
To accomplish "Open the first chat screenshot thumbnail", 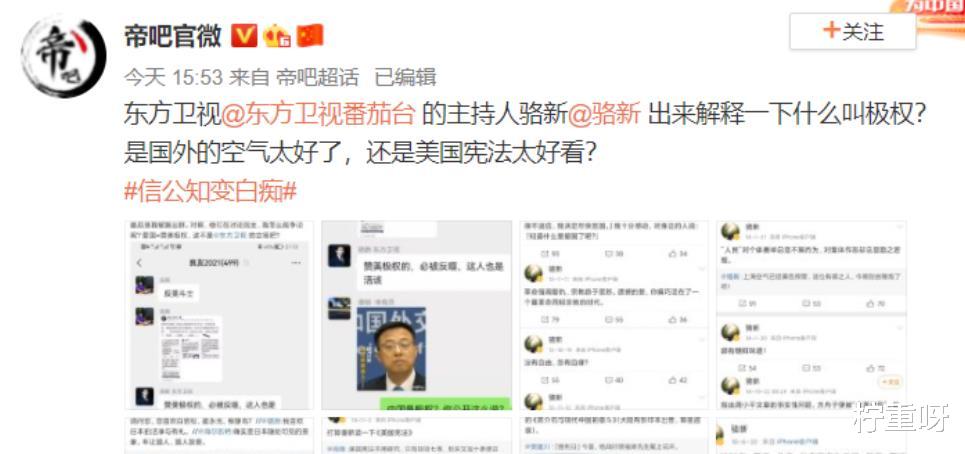I will (x=219, y=315).
